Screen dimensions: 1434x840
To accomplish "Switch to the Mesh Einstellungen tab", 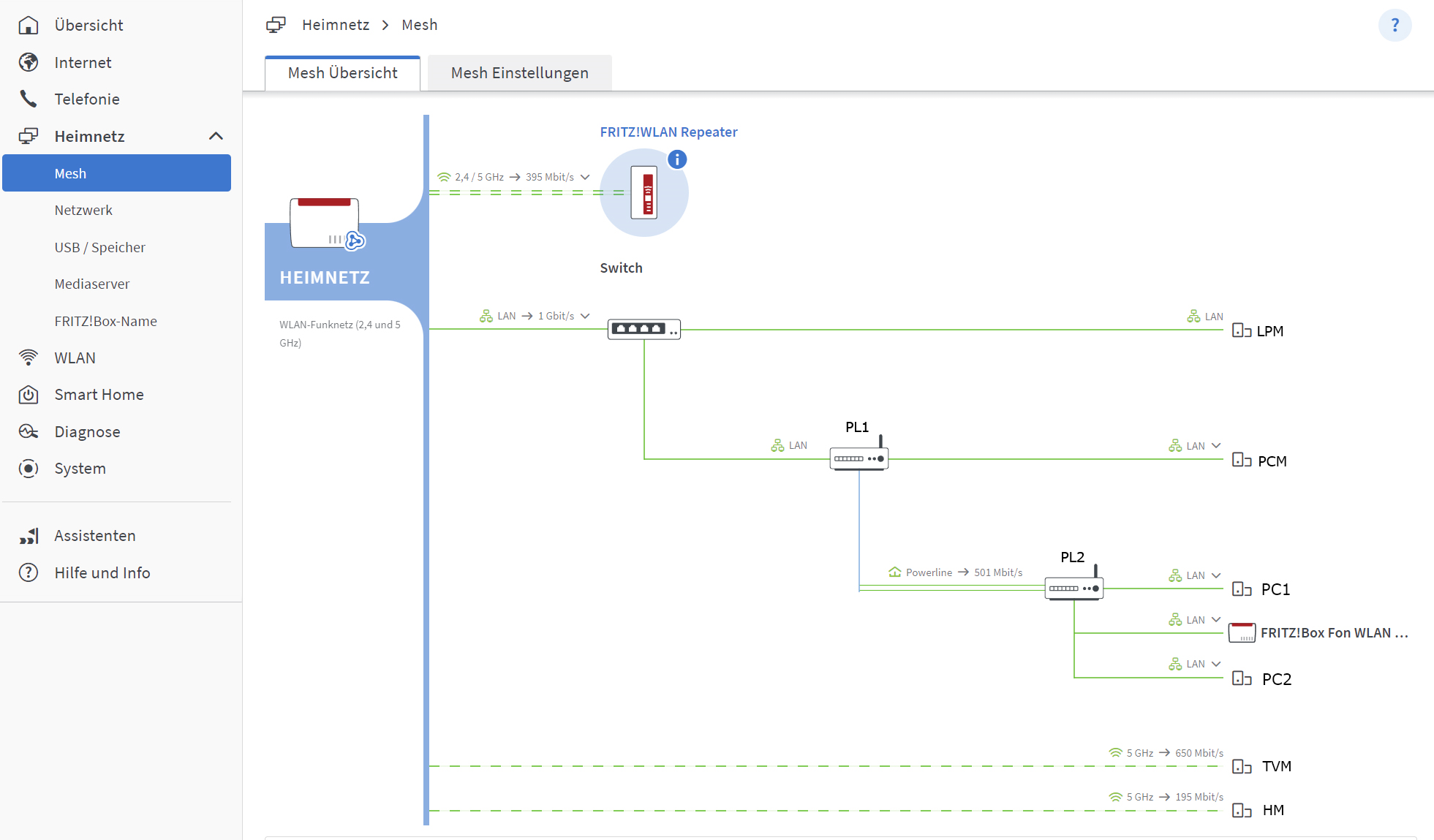I will (x=519, y=73).
